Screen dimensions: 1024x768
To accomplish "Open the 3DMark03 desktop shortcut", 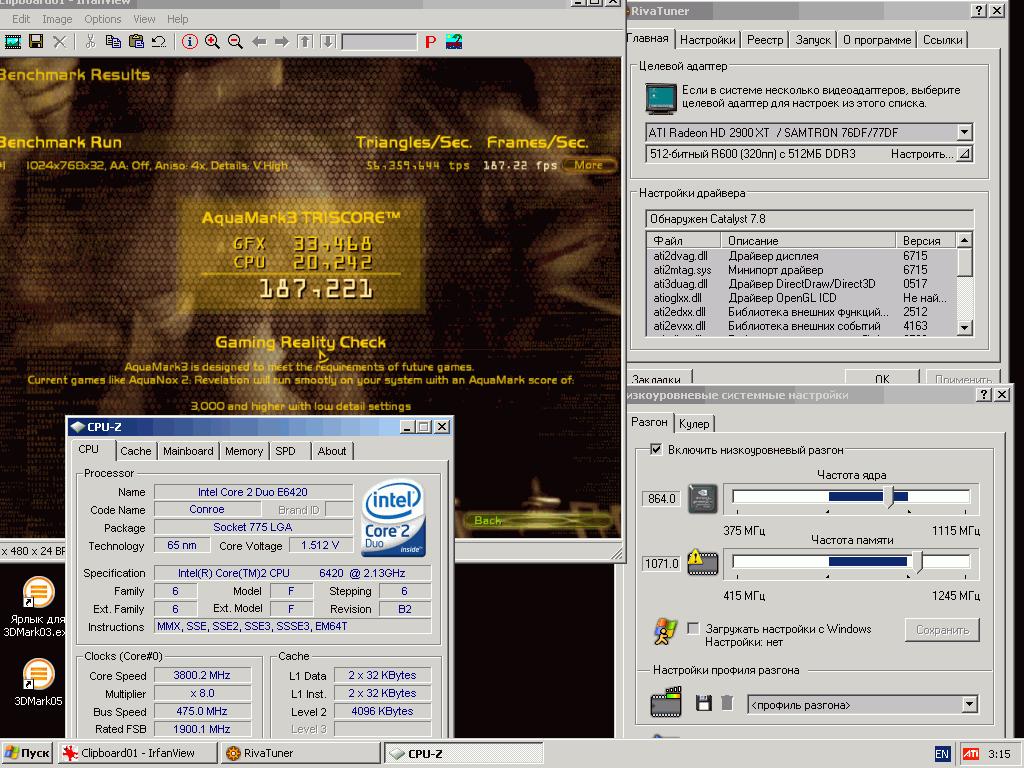I will [37, 607].
